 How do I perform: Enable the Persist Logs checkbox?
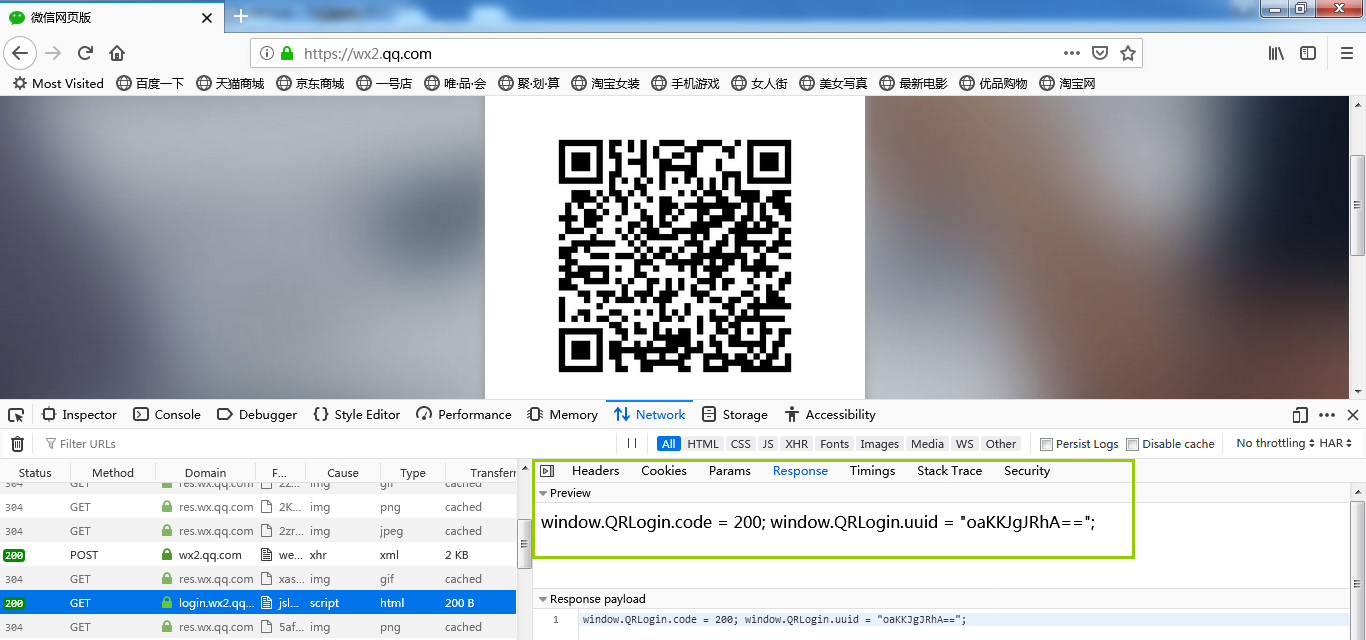[x=1046, y=444]
